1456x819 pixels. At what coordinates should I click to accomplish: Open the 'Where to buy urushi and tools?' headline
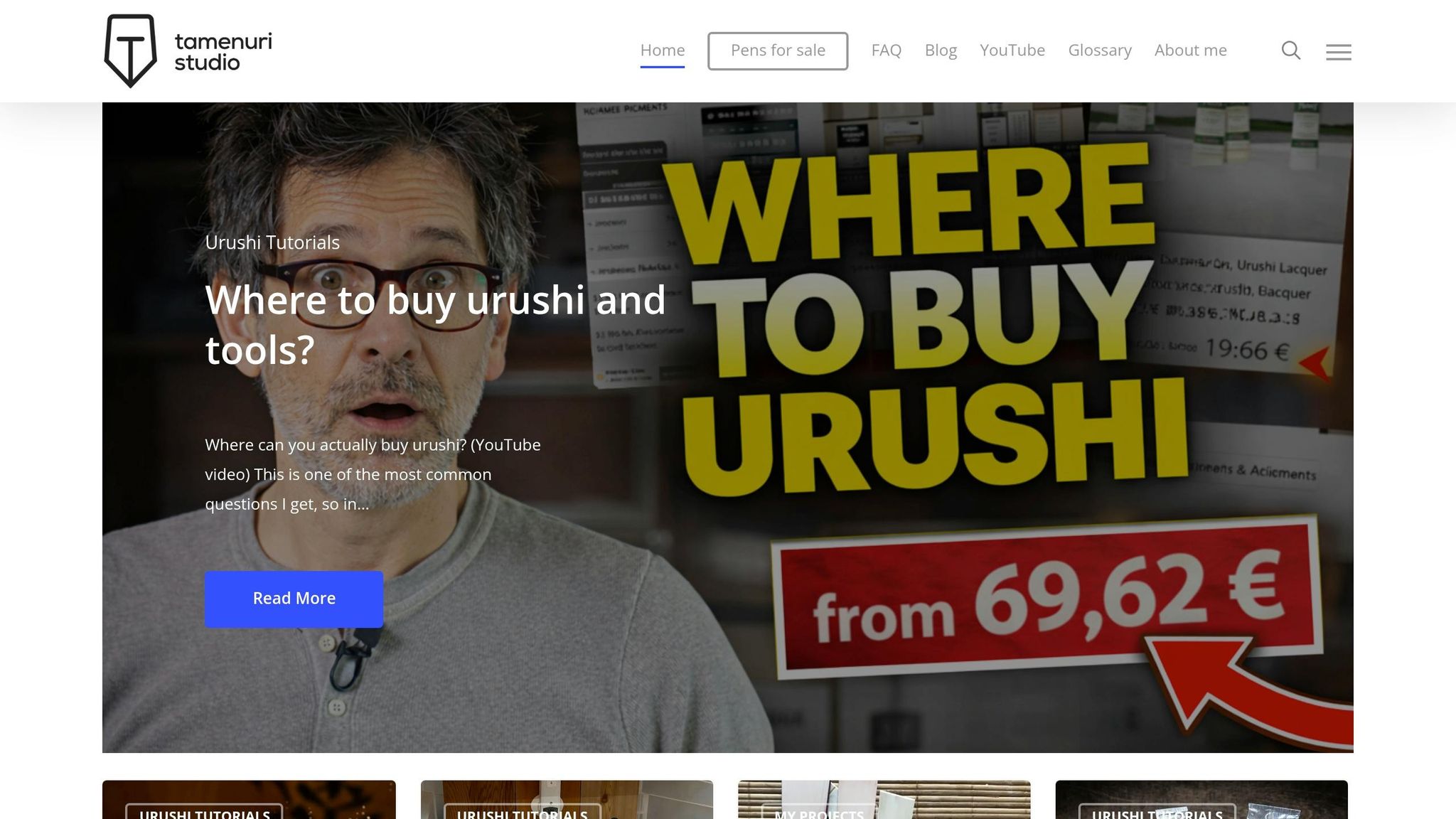tap(435, 324)
